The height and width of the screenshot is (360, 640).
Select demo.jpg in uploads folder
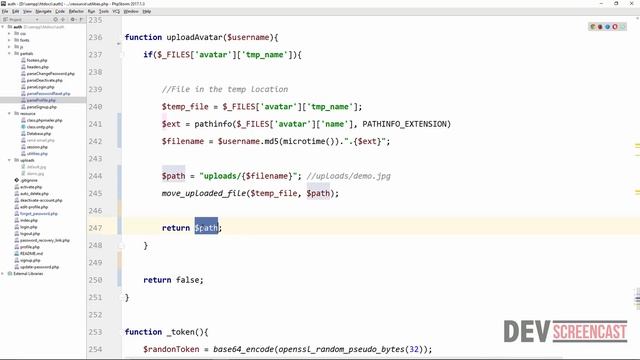[x=33, y=173]
